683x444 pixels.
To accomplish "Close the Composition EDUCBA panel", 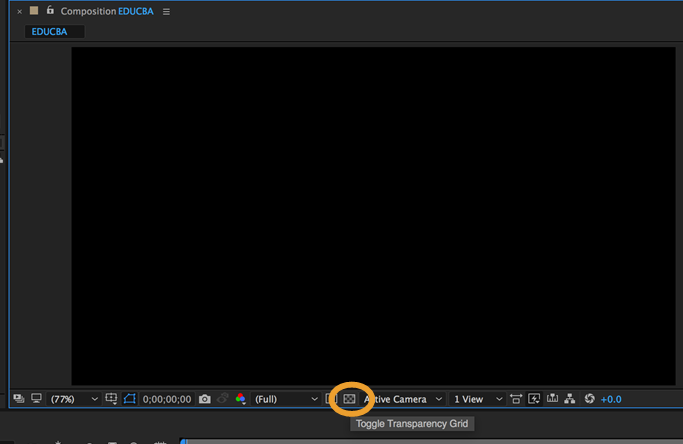I will click(20, 12).
